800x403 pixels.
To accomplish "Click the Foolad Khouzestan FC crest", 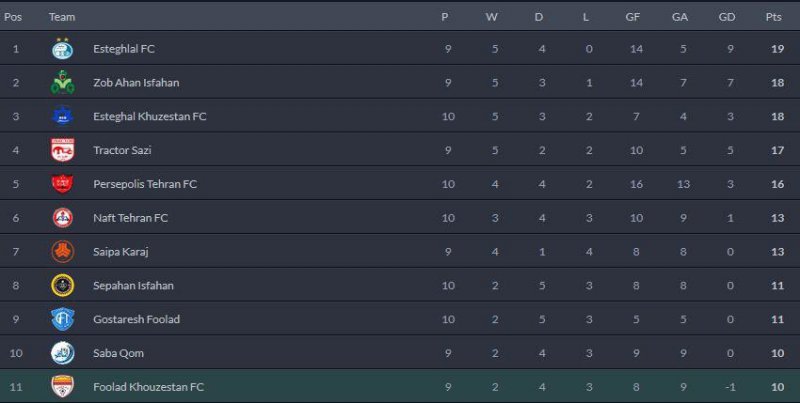I will tap(62, 387).
